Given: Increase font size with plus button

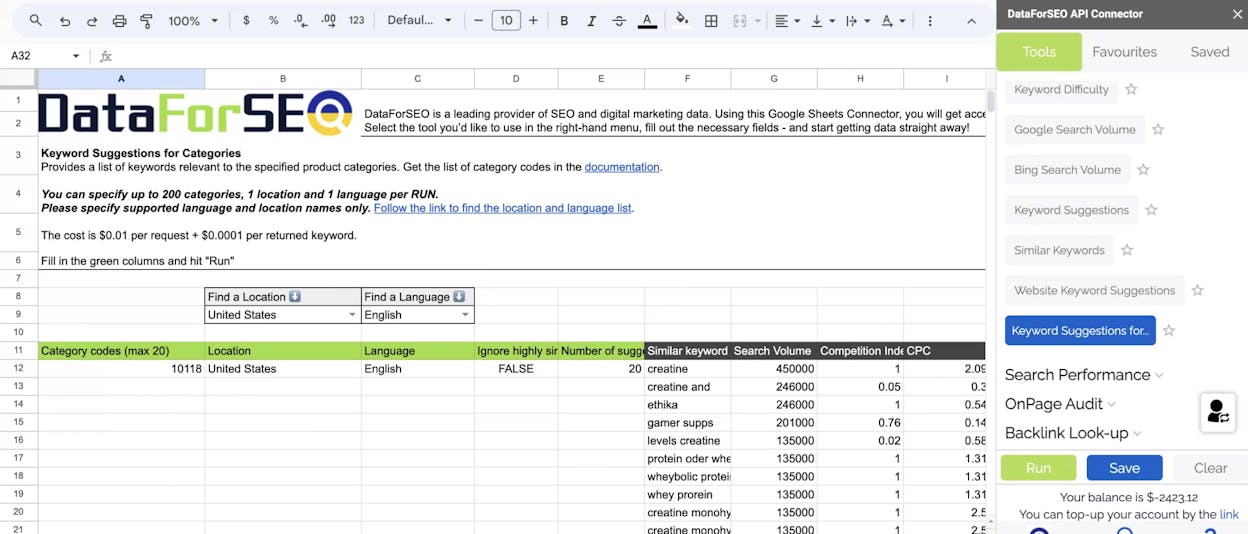Looking at the screenshot, I should (533, 20).
